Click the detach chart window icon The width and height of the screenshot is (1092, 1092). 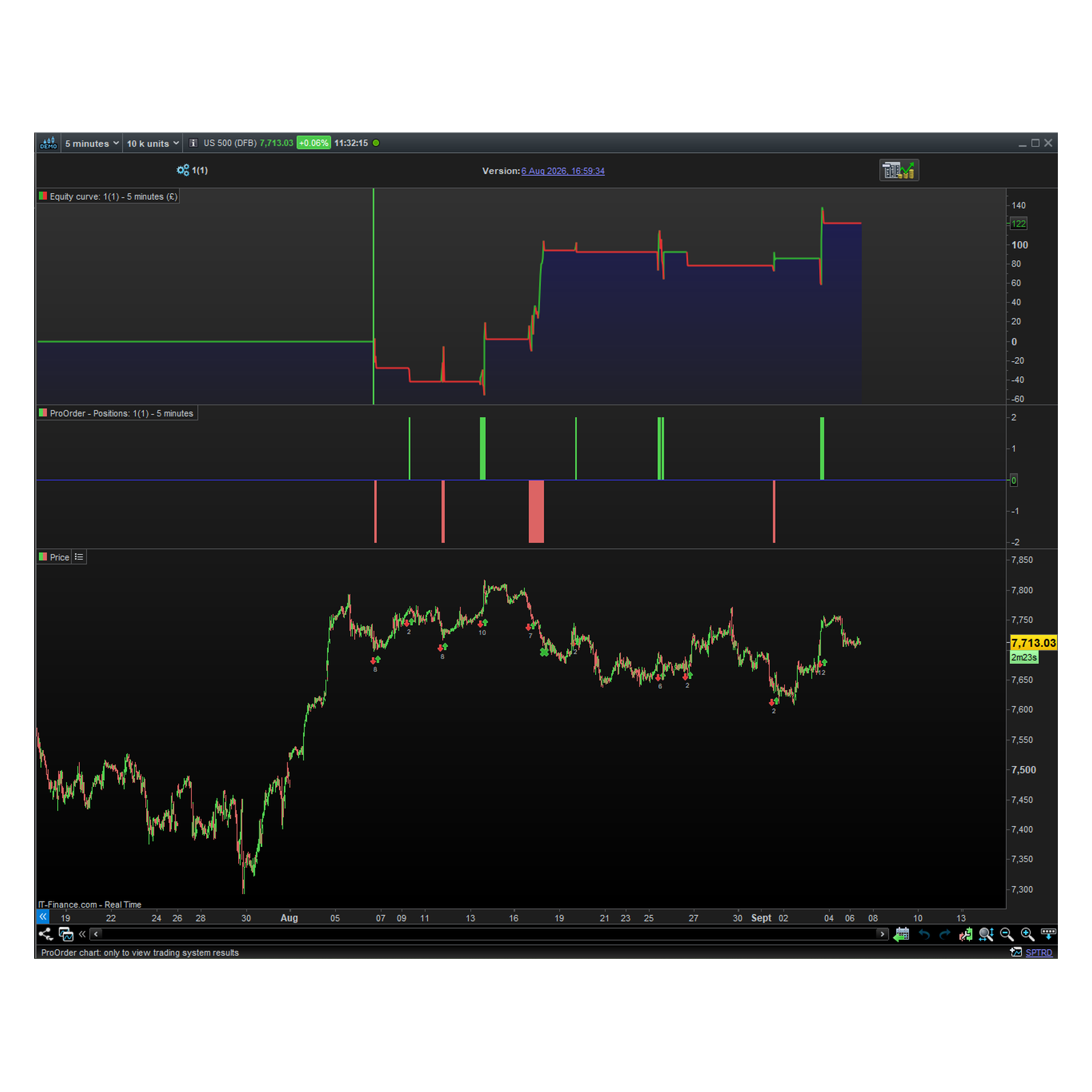click(66, 934)
